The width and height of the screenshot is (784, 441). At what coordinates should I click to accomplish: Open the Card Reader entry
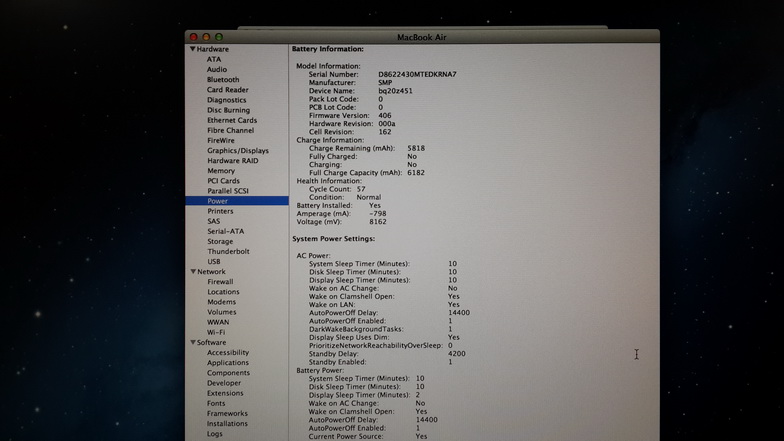point(228,90)
